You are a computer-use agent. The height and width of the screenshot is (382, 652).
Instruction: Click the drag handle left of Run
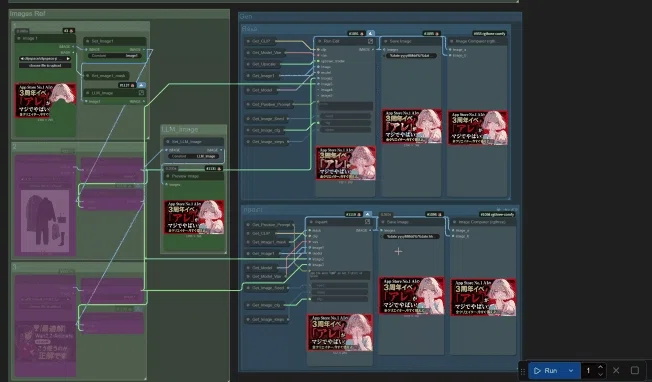coord(523,371)
